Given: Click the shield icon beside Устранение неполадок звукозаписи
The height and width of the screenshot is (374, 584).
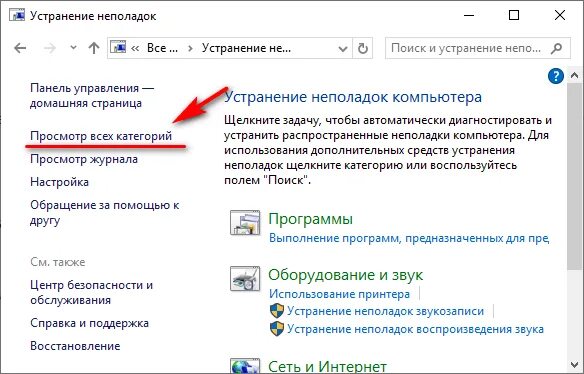Looking at the screenshot, I should (x=277, y=311).
